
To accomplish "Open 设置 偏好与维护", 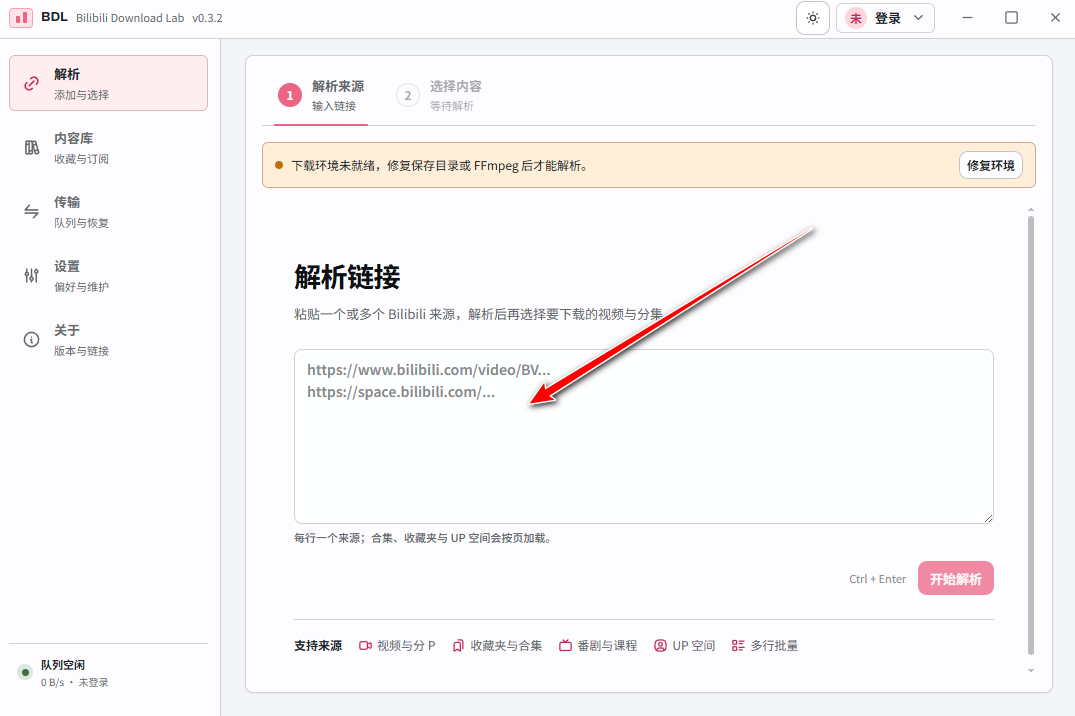I will click(x=108, y=276).
